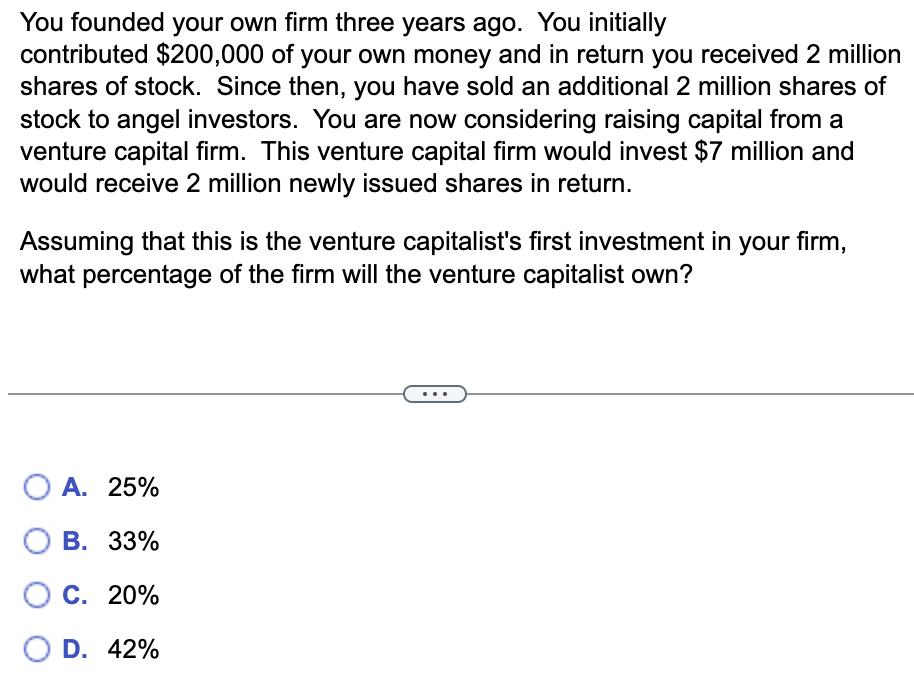
Task: Select the radio button for option A
Action: [37, 487]
